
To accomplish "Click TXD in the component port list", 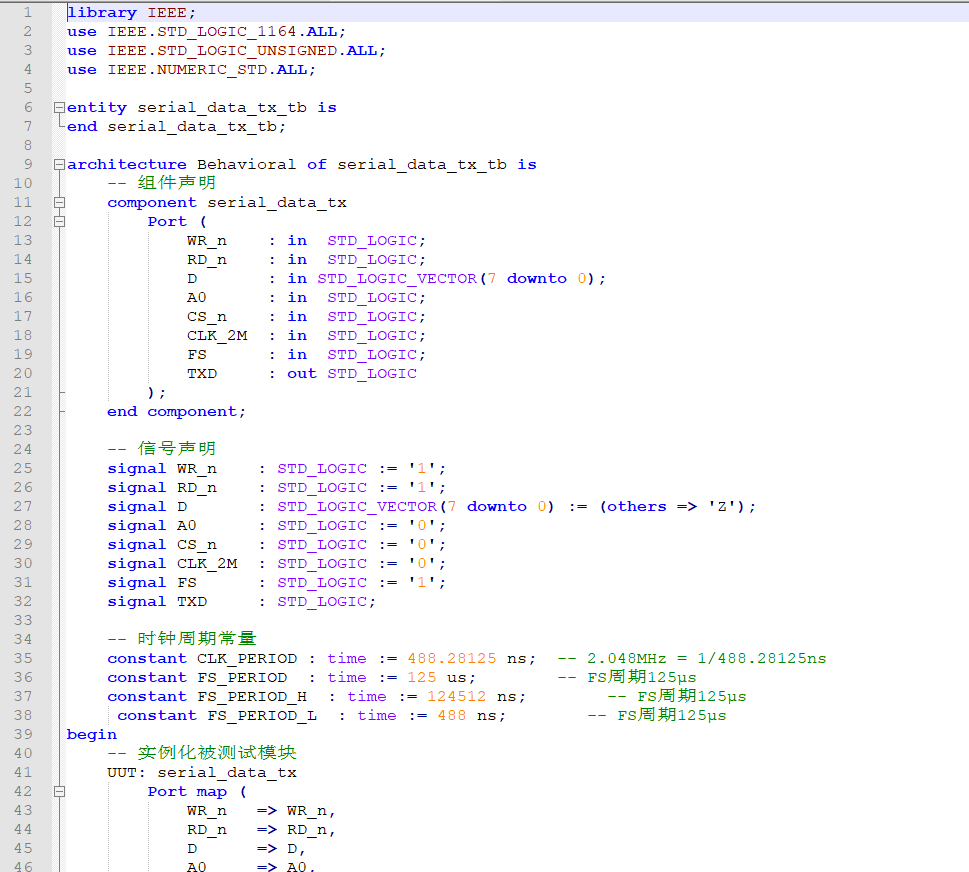I will click(201, 374).
